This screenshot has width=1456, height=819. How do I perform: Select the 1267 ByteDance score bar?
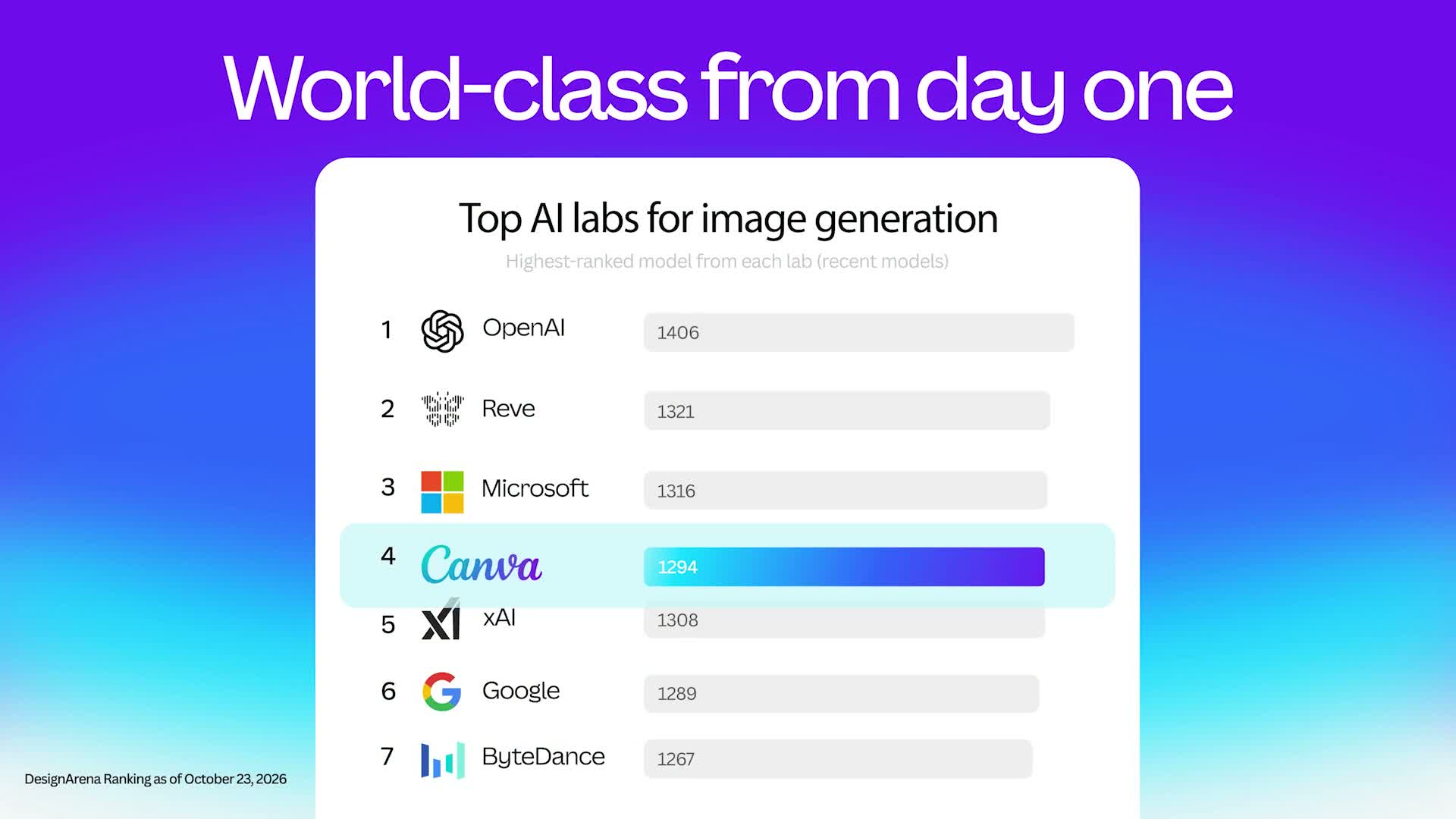click(838, 758)
